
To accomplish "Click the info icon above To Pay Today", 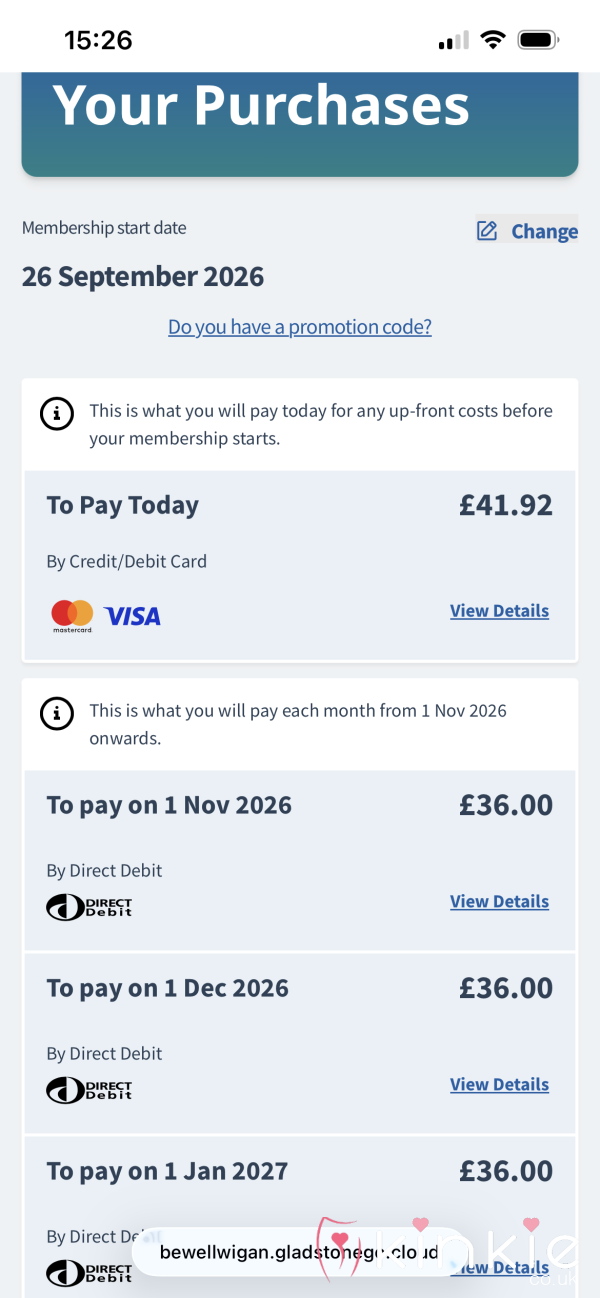I will [x=56, y=413].
